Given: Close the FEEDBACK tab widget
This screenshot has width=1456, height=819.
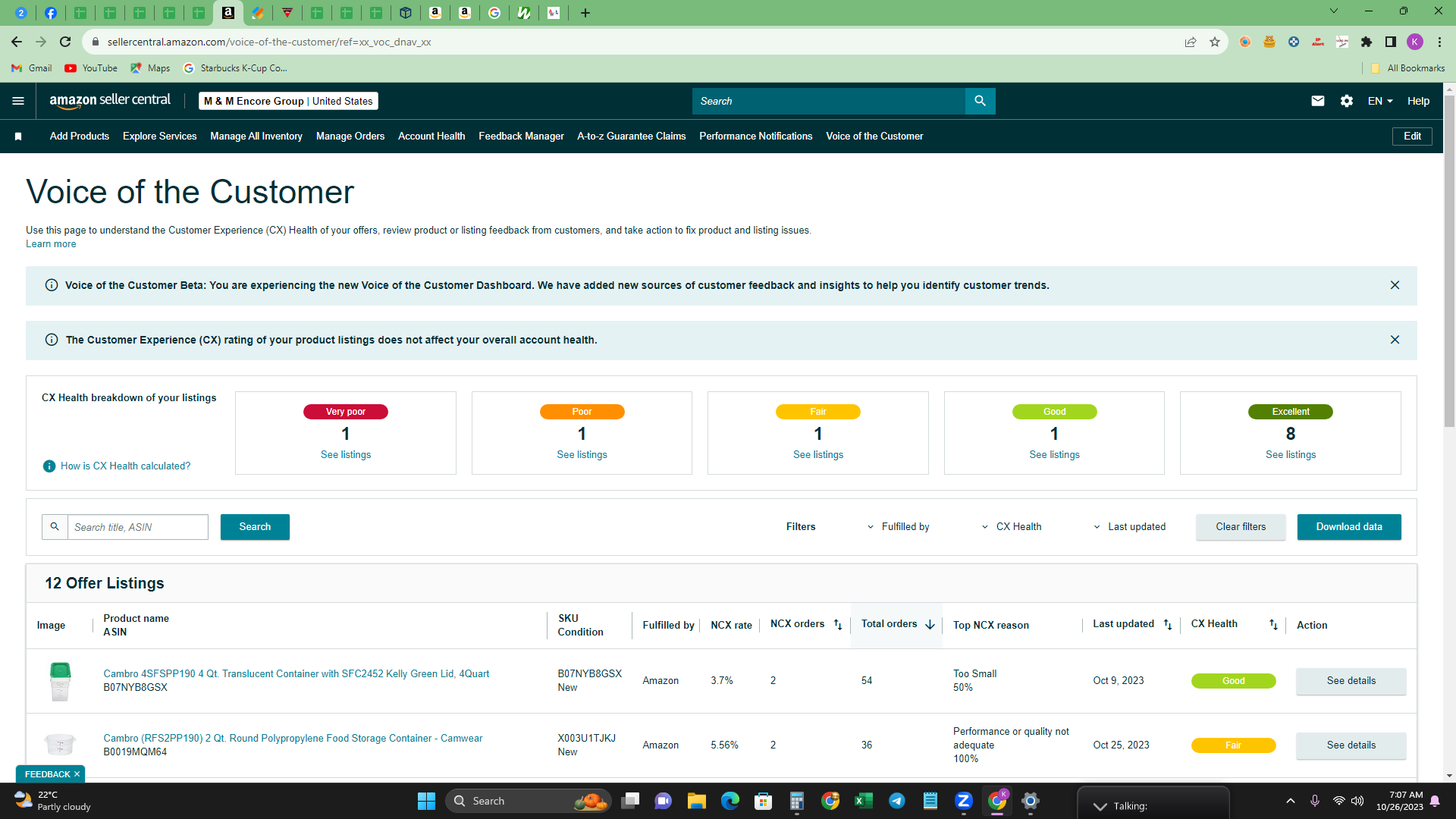Looking at the screenshot, I should (77, 774).
